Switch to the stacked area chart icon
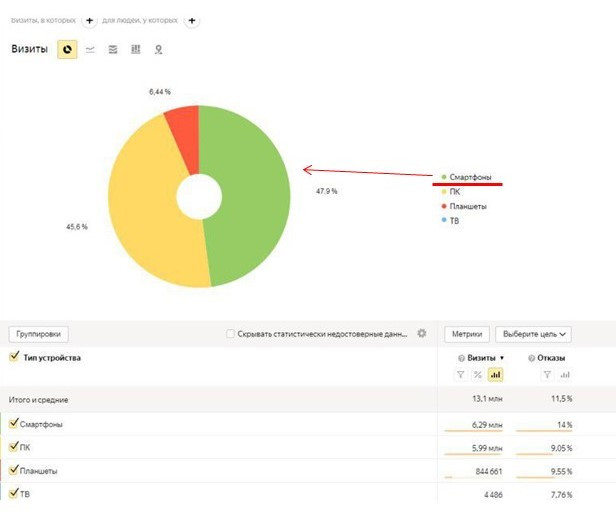 pyautogui.click(x=113, y=49)
